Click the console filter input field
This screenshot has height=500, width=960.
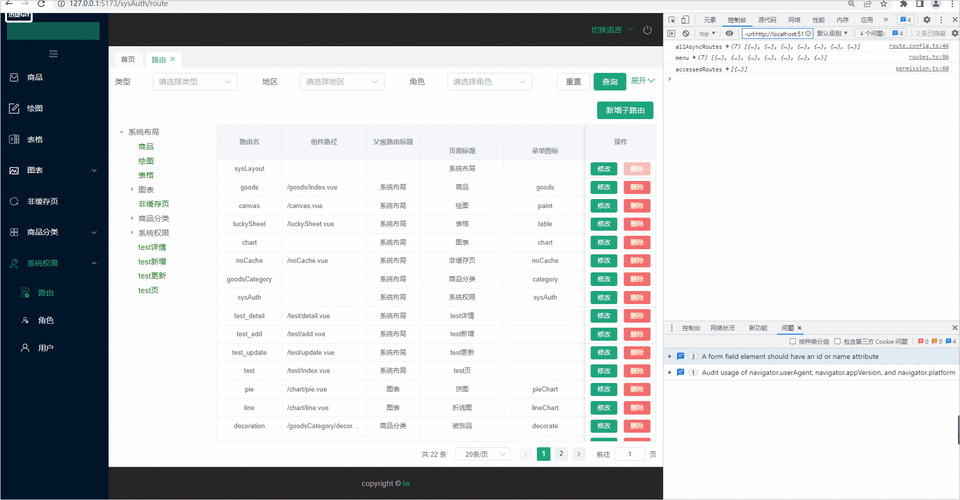(777, 34)
